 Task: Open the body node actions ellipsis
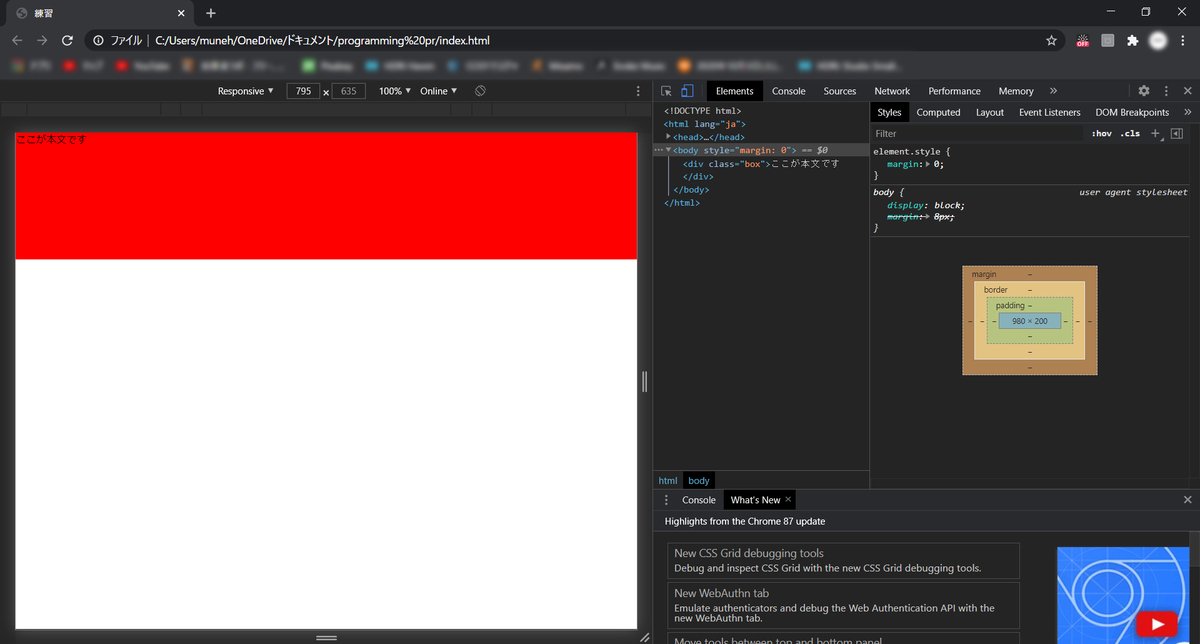tap(658, 150)
